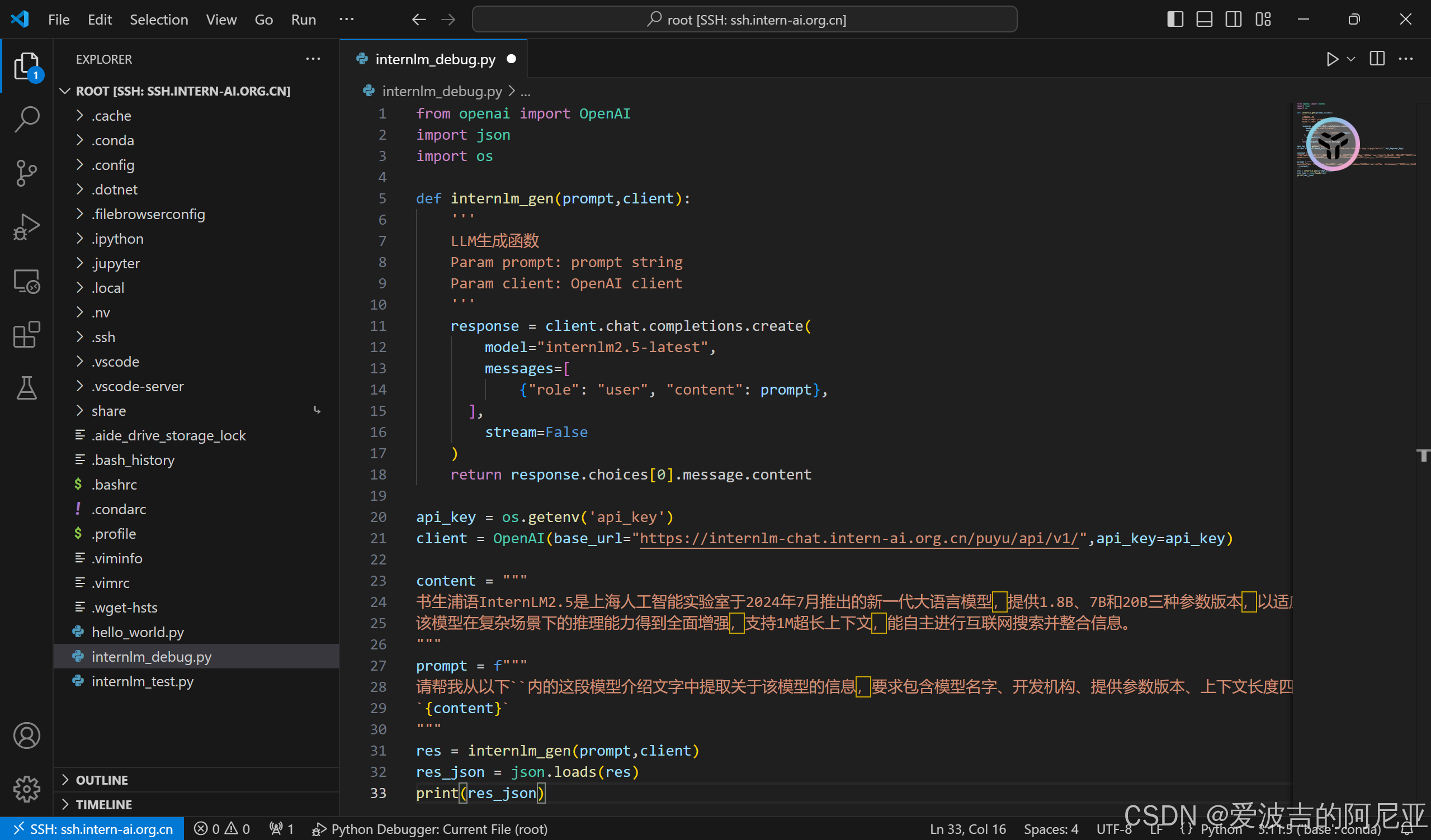This screenshot has width=1431, height=840.
Task: Toggle the bottom Panel layout button
Action: [1204, 20]
